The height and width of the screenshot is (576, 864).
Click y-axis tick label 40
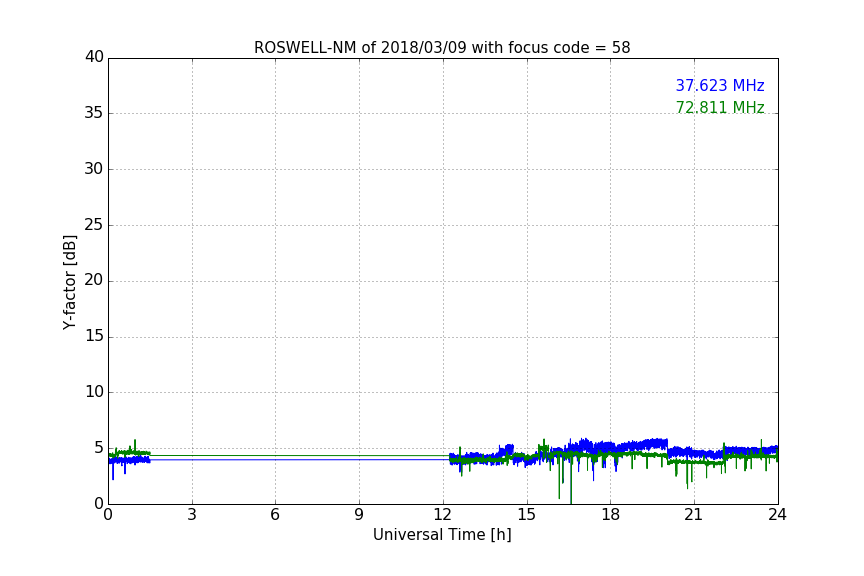point(94,57)
